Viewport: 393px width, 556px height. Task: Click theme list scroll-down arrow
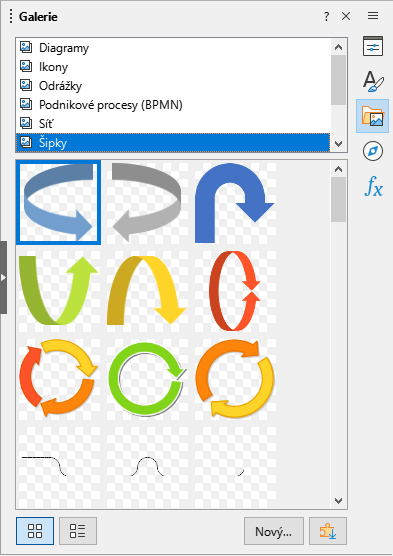tap(338, 144)
